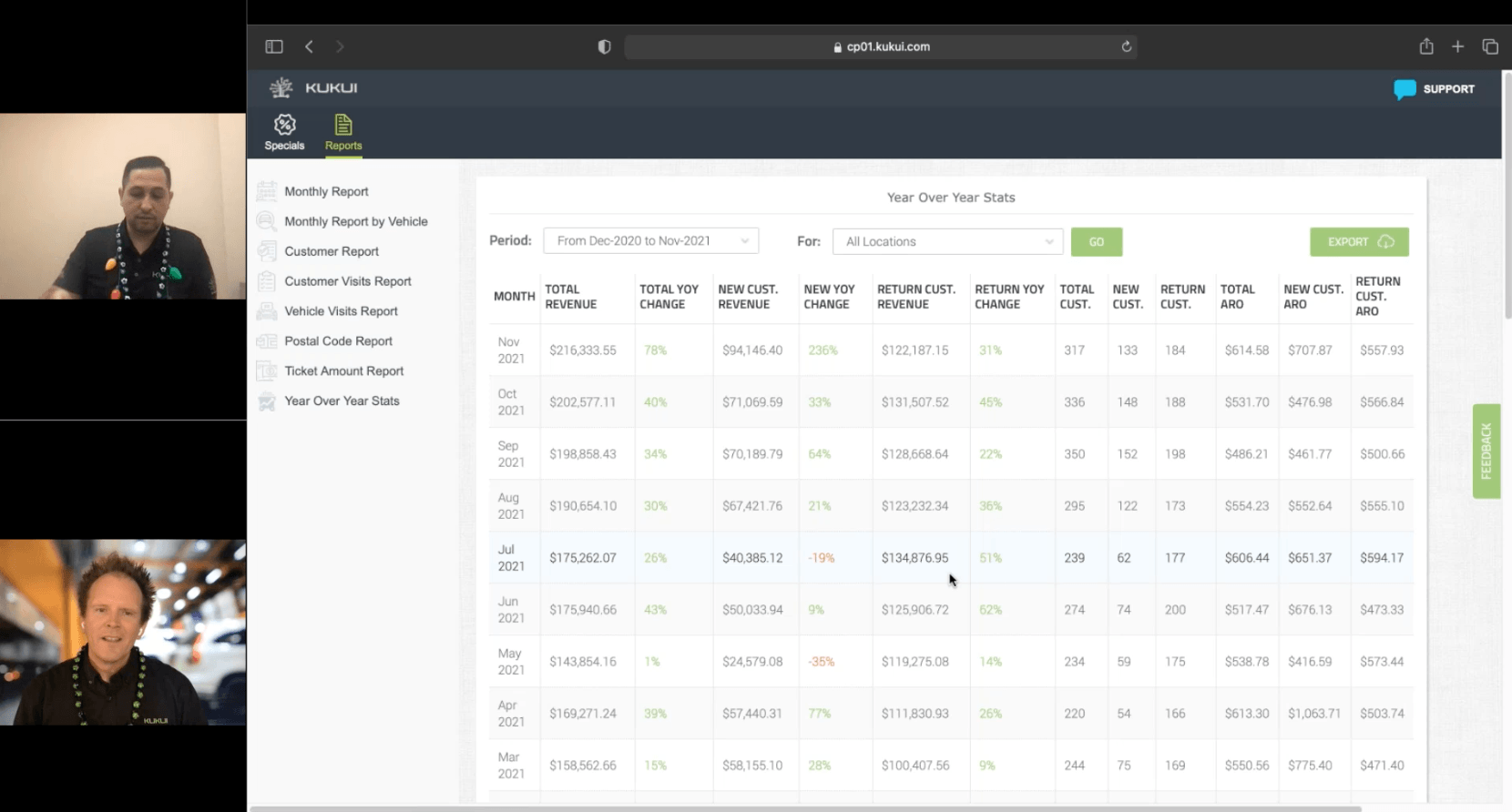Open a new browser tab with plus
1512x812 pixels.
pyautogui.click(x=1457, y=46)
